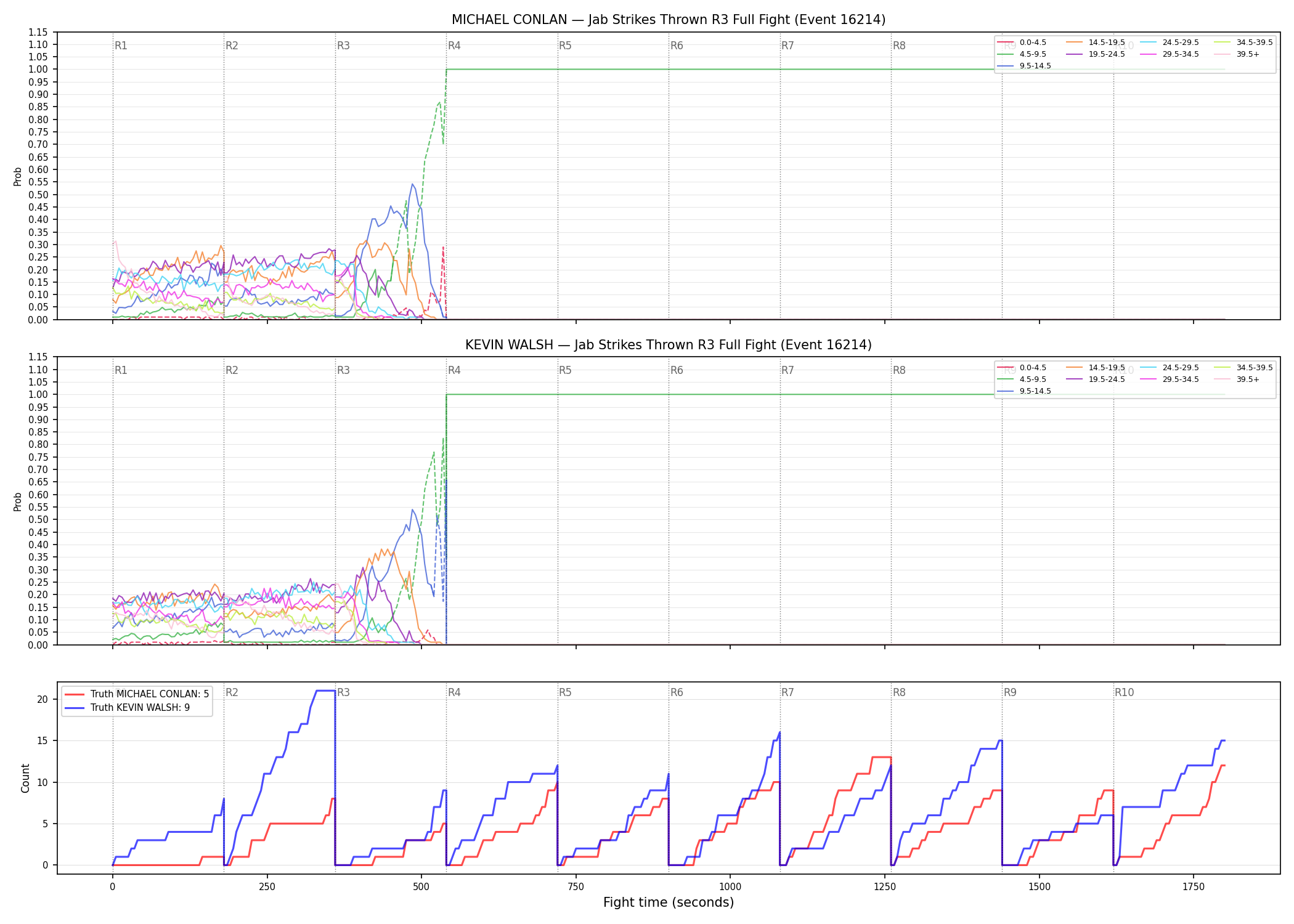Select the 9.5-14.5 legend entry in Conlan chart
The image size is (1294, 924).
[x=1025, y=66]
